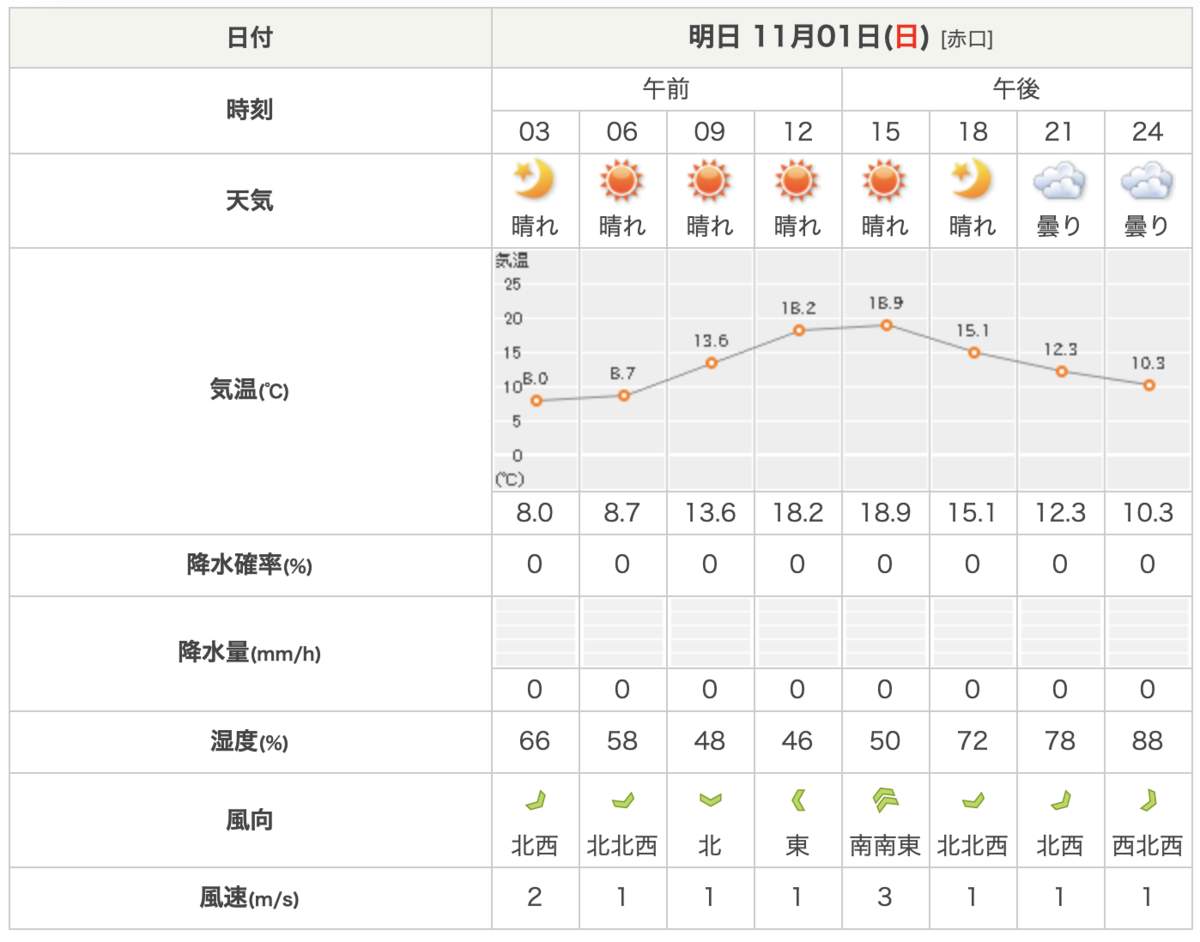Click the wind arrow above 21 o'clock's 北西
This screenshot has width=1200, height=942.
pyautogui.click(x=1060, y=799)
